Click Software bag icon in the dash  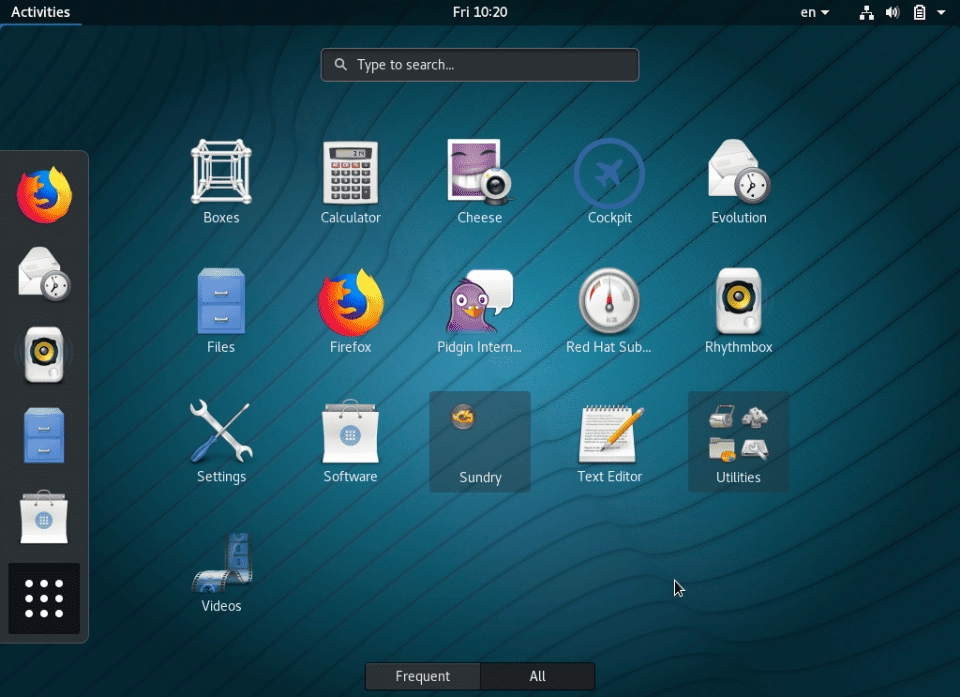[44, 517]
